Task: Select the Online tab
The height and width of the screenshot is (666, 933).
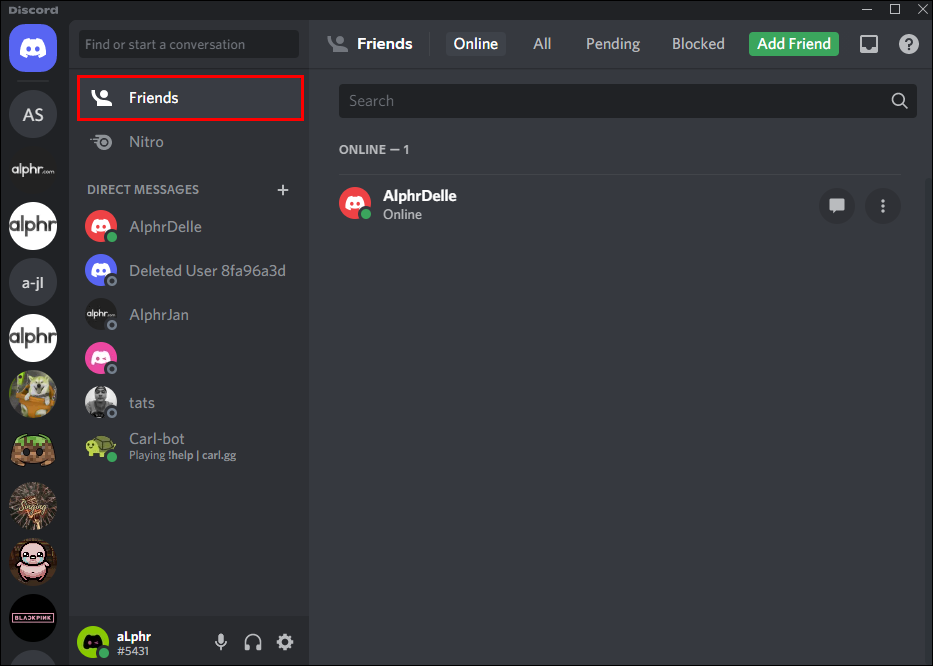Action: click(475, 44)
